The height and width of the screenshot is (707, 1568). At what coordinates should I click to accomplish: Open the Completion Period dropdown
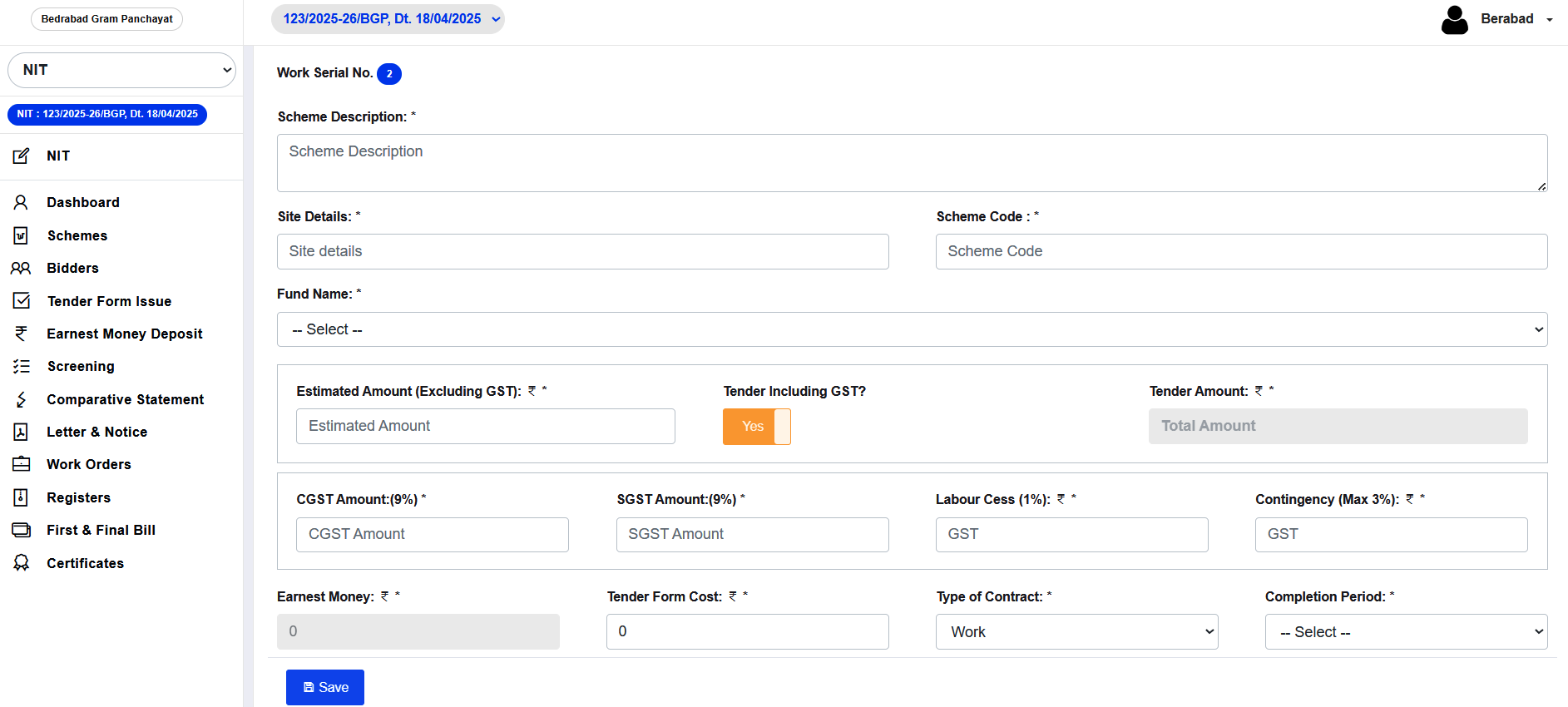pos(1406,632)
